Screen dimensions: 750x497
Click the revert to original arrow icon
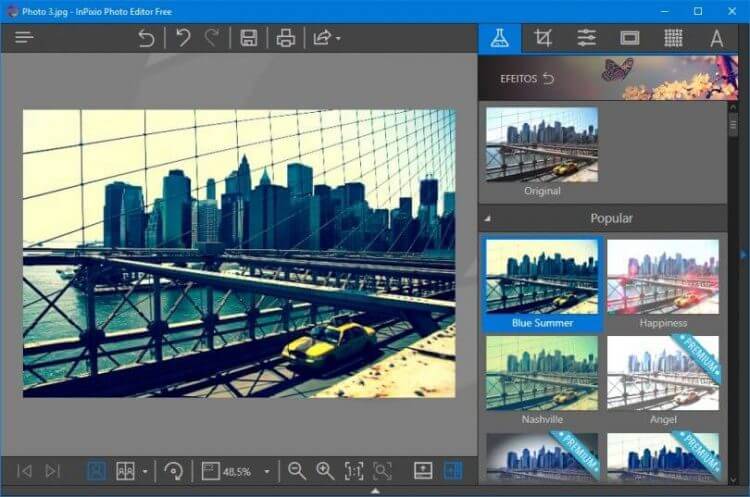click(x=146, y=38)
